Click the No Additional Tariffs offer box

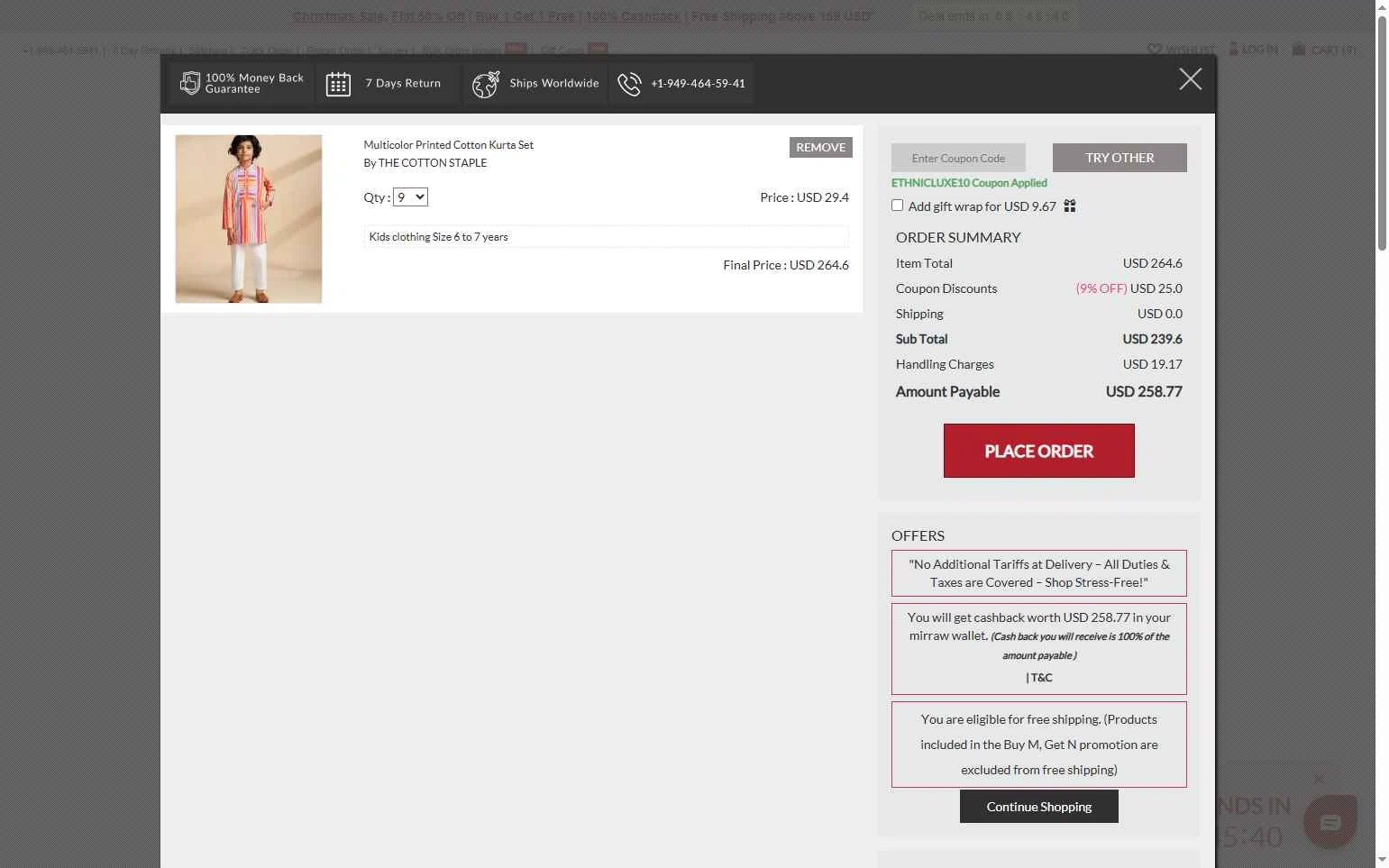point(1038,573)
